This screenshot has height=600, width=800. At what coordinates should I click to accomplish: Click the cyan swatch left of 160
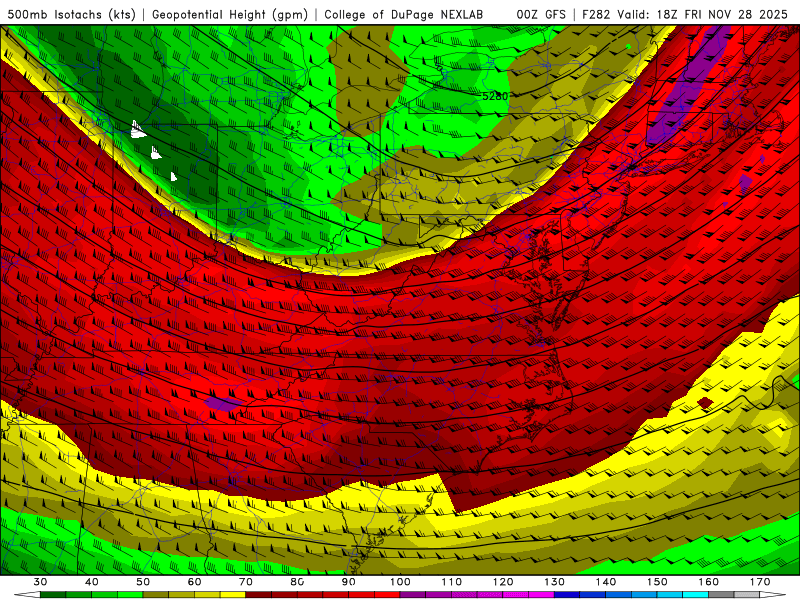696,595
